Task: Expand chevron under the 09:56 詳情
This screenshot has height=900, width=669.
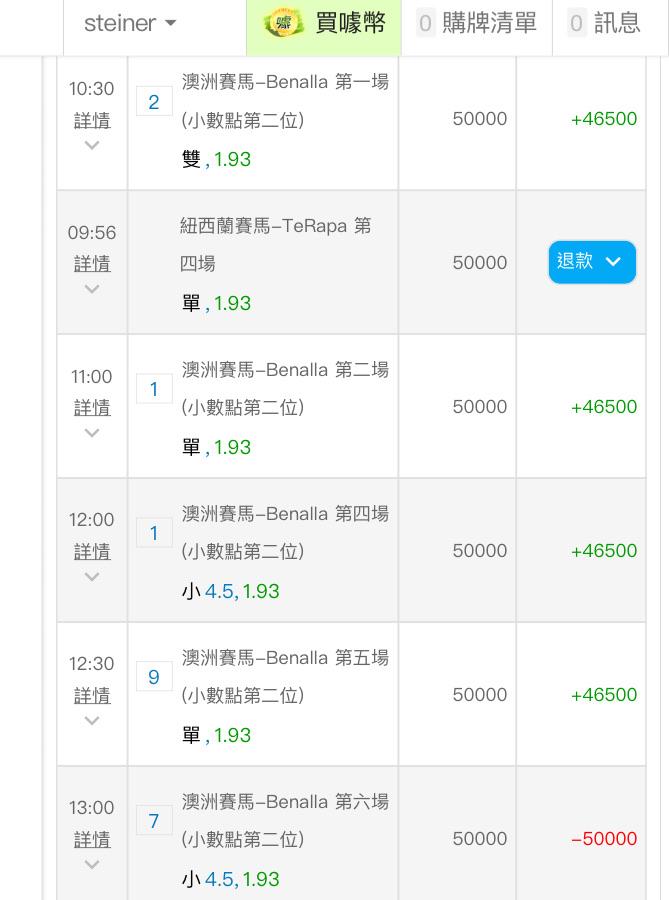Action: 92,289
